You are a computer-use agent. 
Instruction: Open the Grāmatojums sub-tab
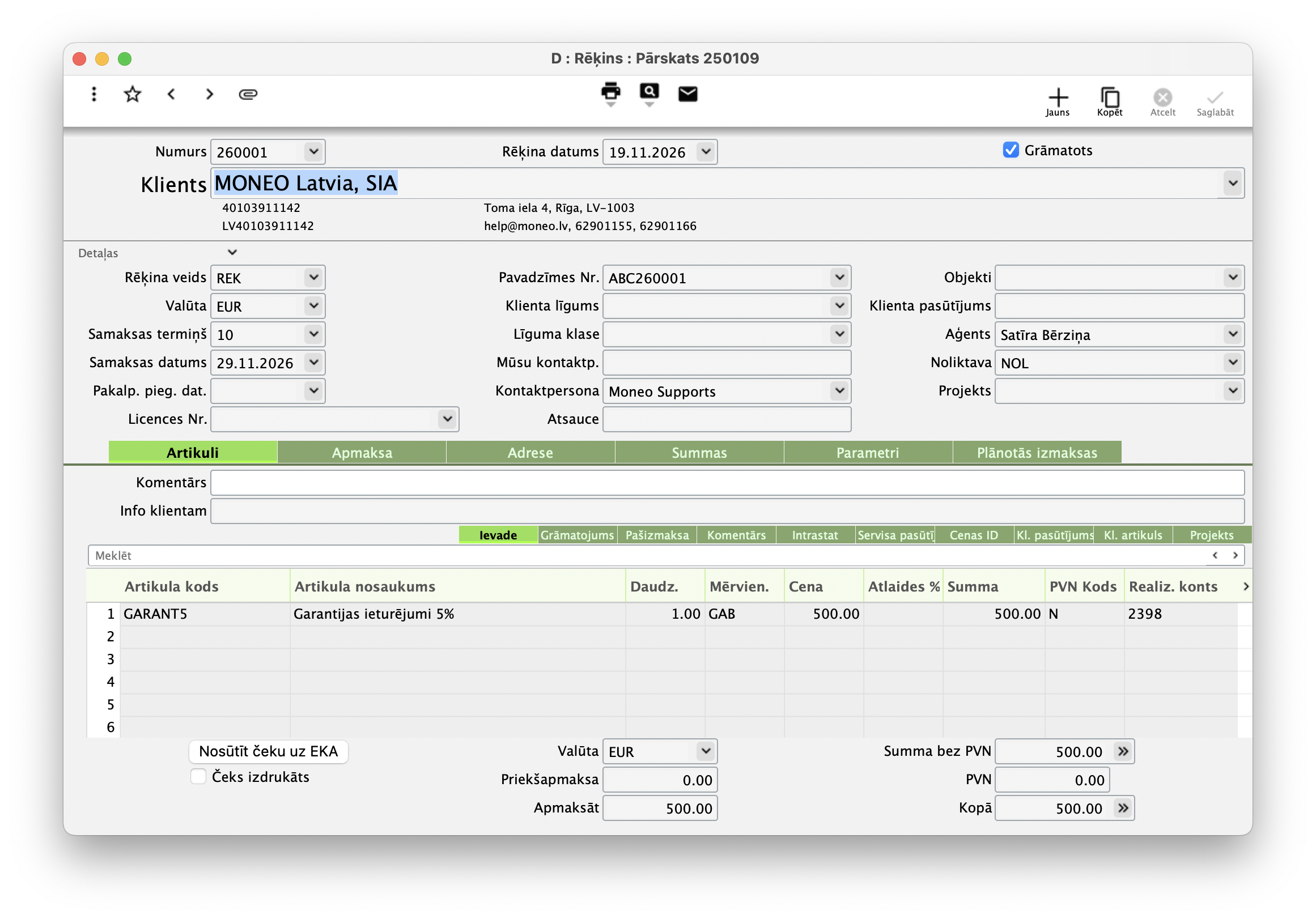(576, 535)
